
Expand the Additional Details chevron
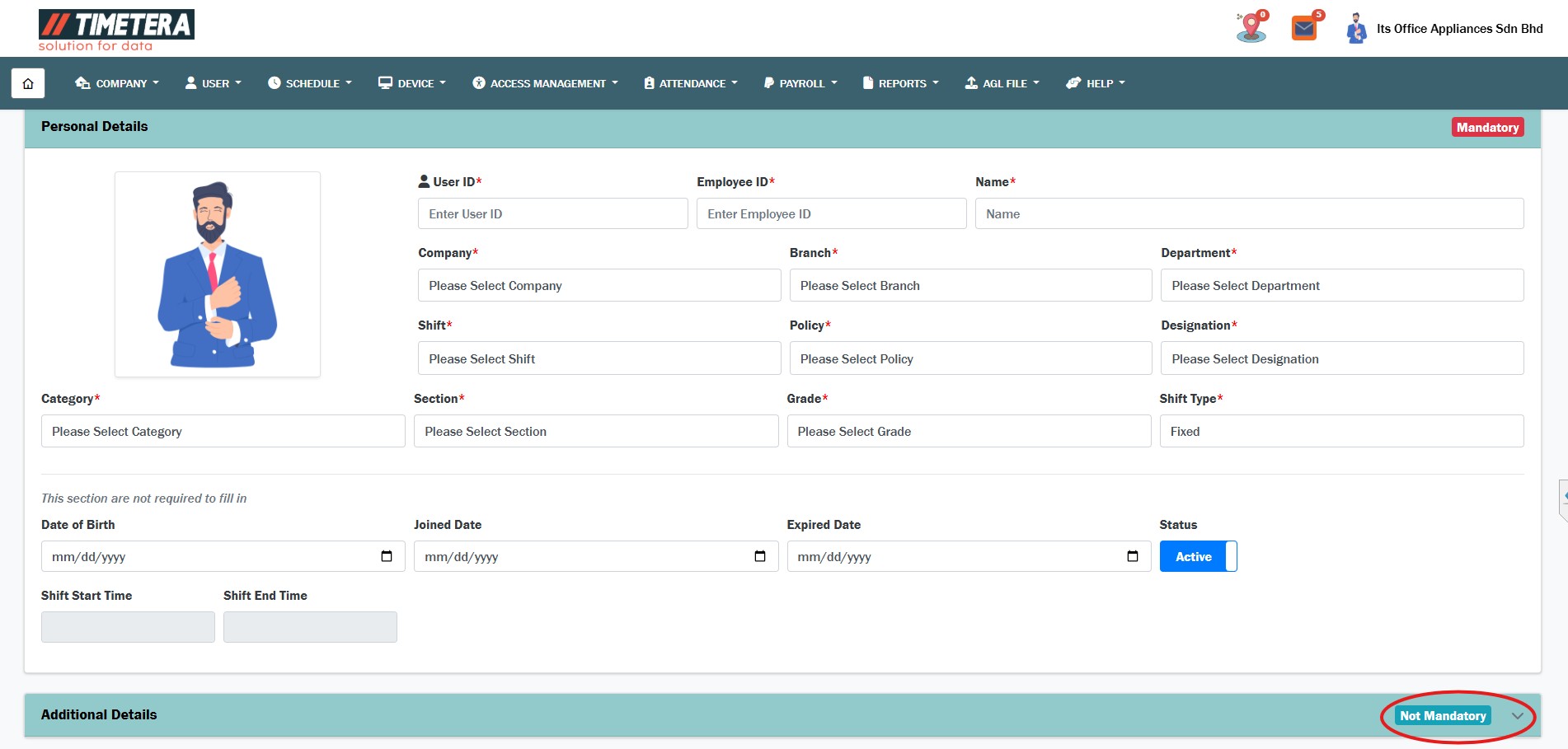coord(1517,716)
